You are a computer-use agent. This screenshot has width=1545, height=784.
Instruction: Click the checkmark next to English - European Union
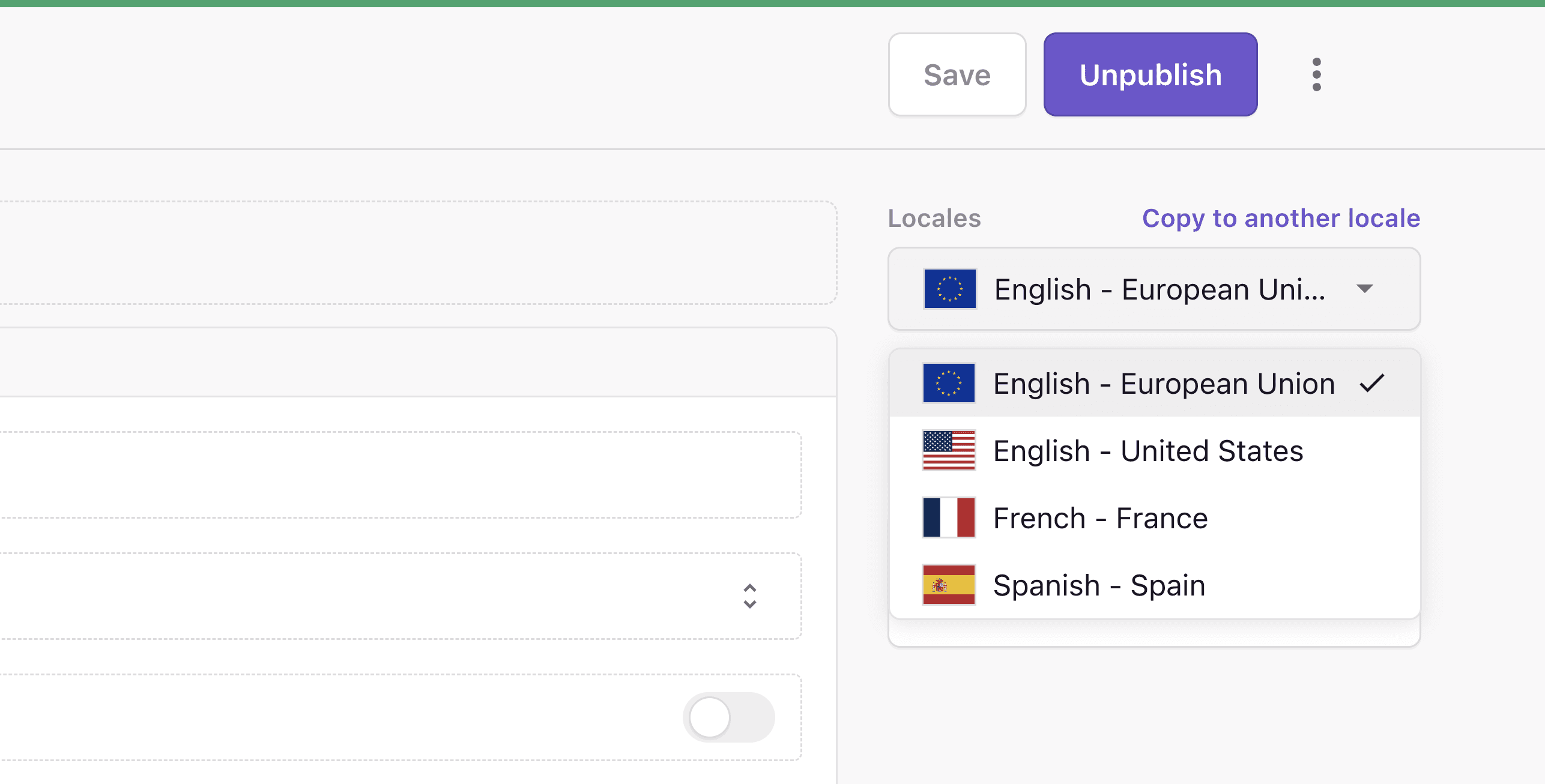pyautogui.click(x=1373, y=382)
